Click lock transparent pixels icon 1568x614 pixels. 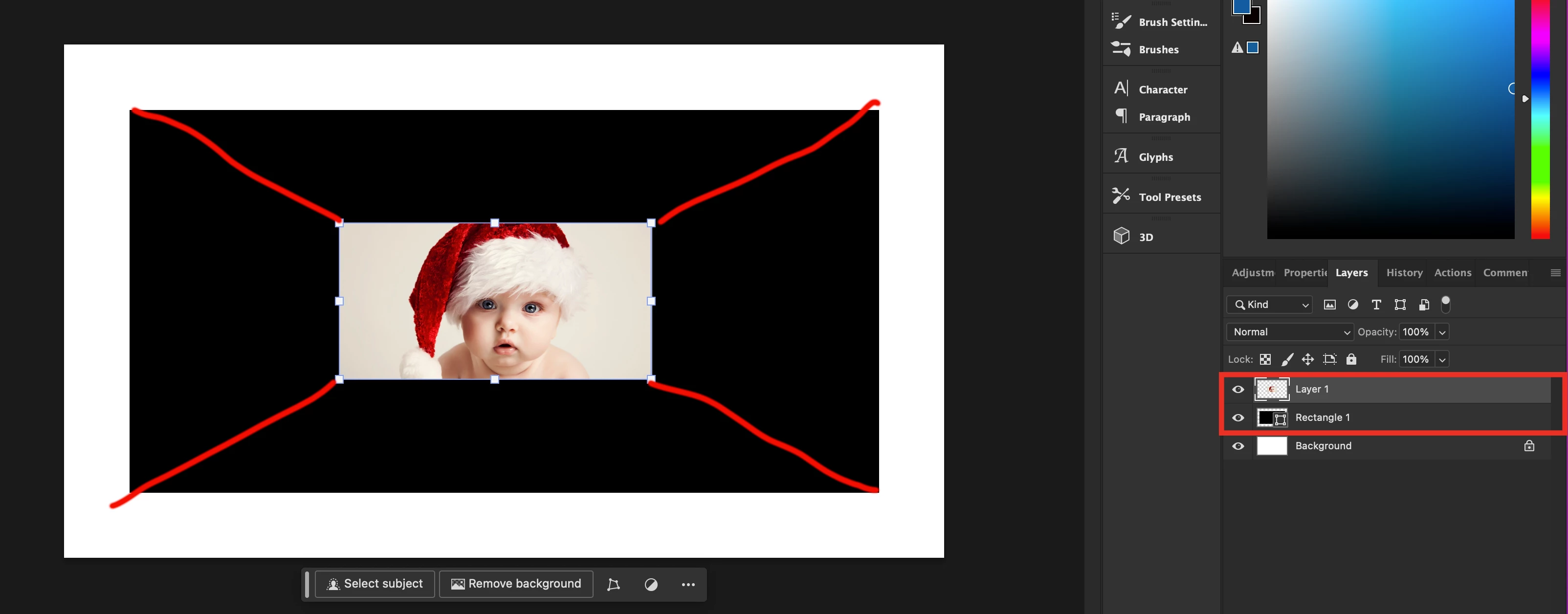point(1265,360)
